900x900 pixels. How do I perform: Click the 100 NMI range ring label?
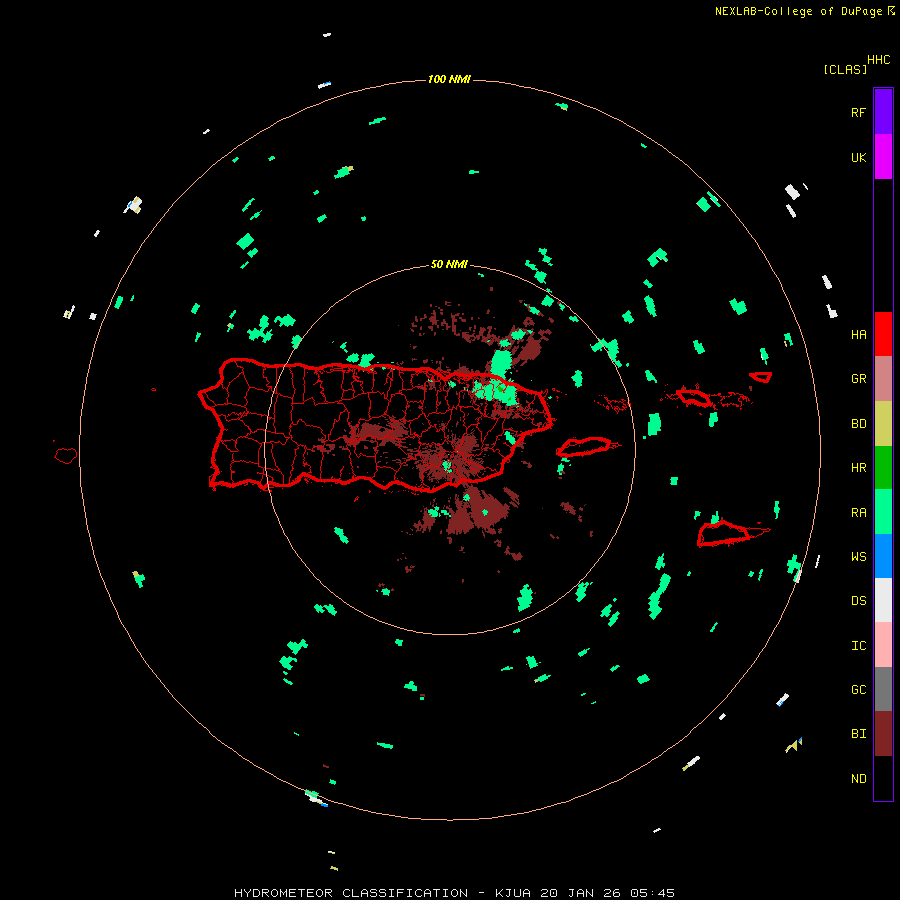[449, 79]
